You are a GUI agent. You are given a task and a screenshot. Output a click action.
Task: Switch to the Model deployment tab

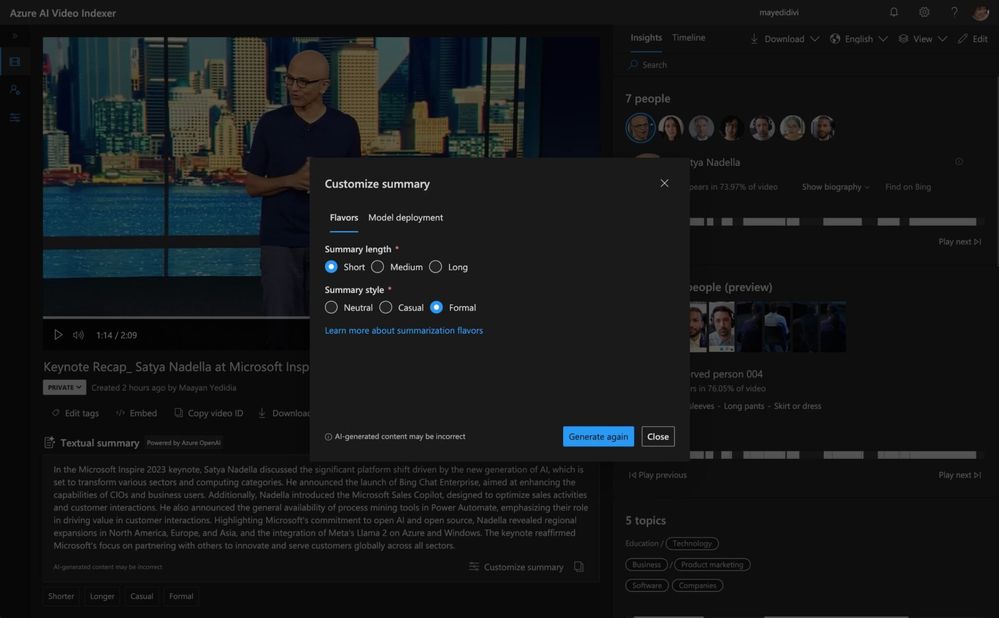pos(405,218)
